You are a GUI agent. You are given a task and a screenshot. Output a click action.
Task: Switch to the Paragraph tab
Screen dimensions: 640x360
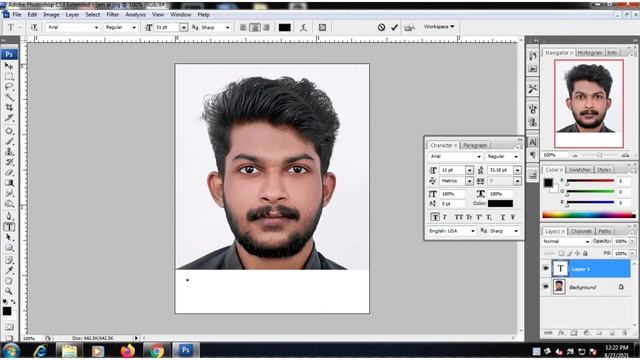[x=475, y=145]
